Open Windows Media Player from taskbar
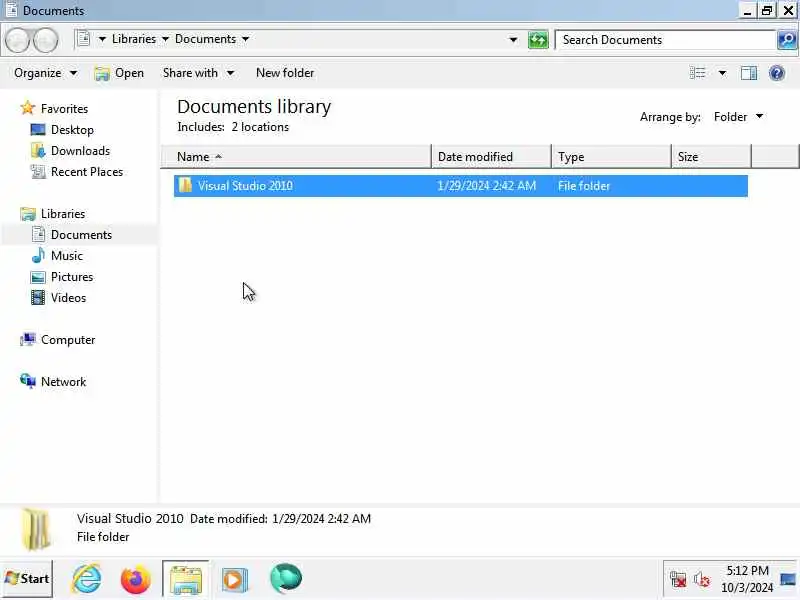The width and height of the screenshot is (800, 600). coord(235,580)
